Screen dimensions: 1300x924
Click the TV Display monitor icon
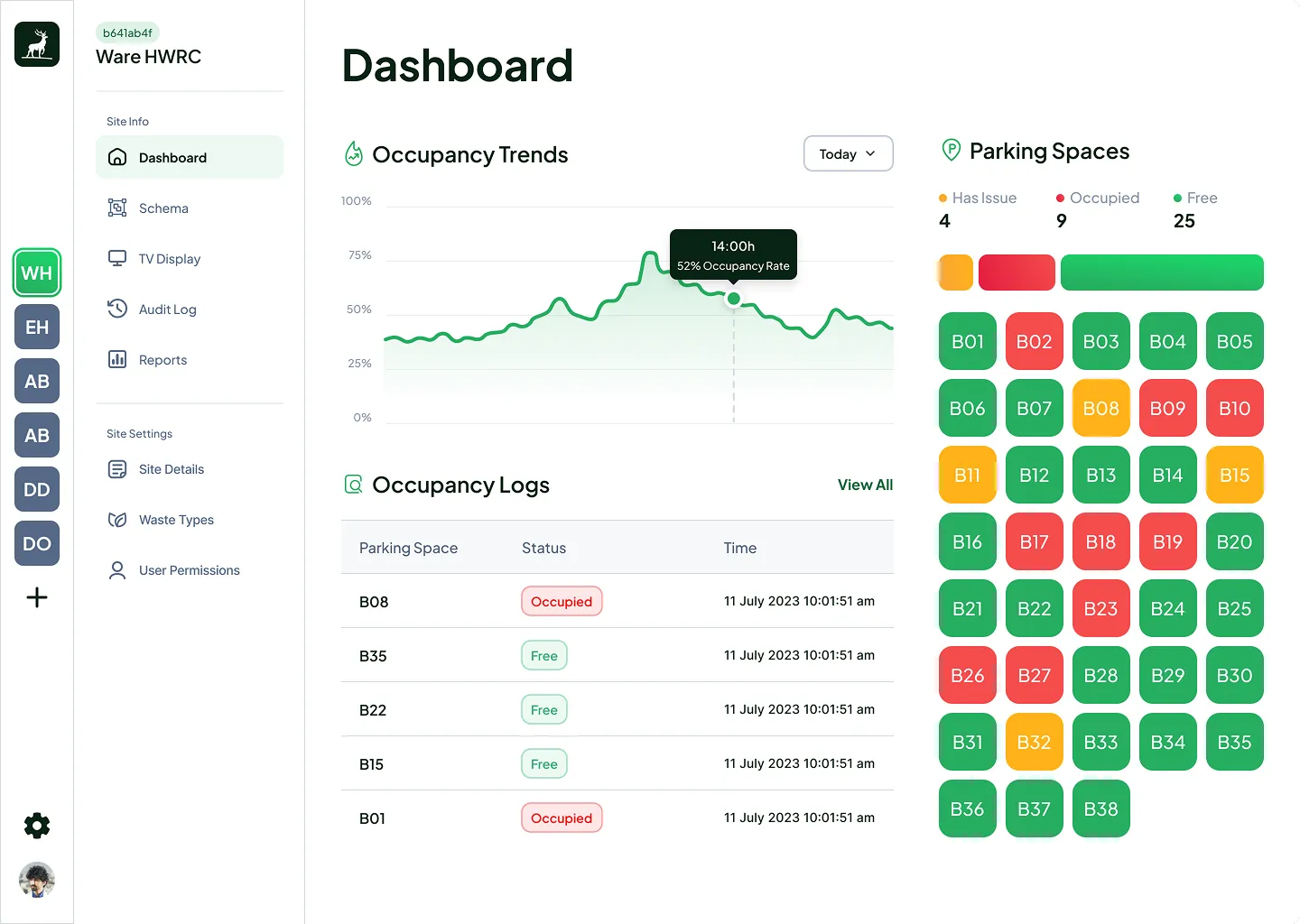pyautogui.click(x=117, y=258)
